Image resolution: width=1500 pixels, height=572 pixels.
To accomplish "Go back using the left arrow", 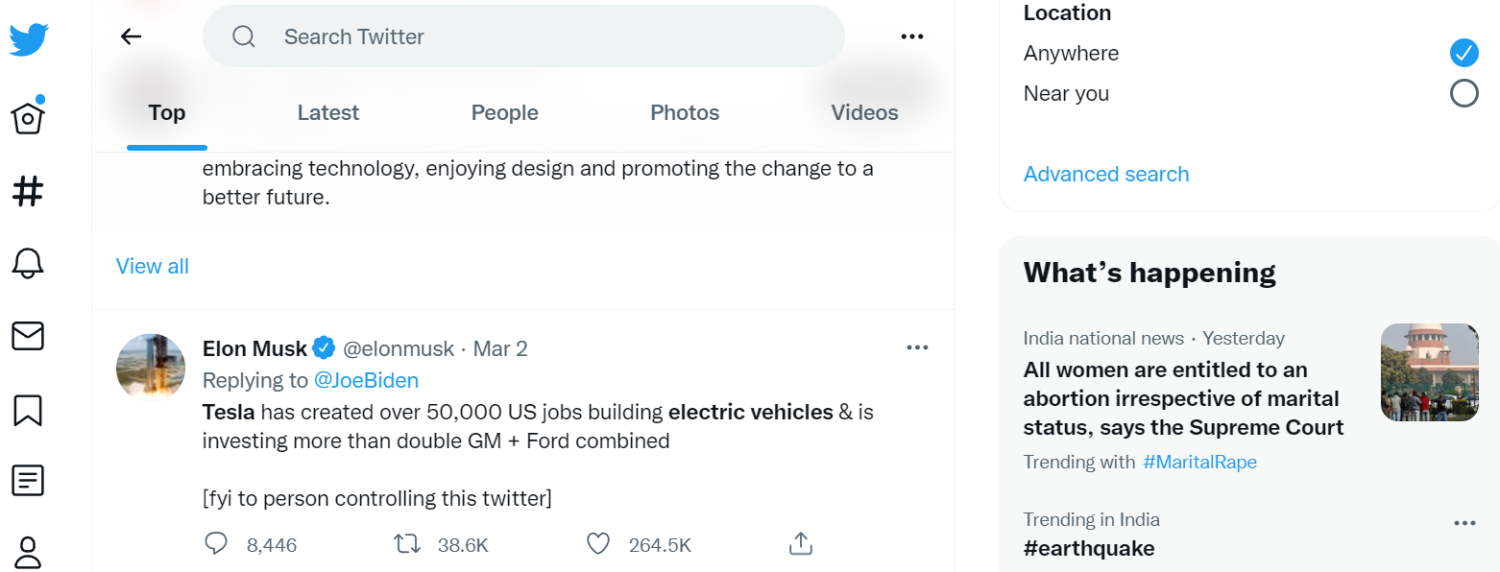I will pyautogui.click(x=131, y=37).
